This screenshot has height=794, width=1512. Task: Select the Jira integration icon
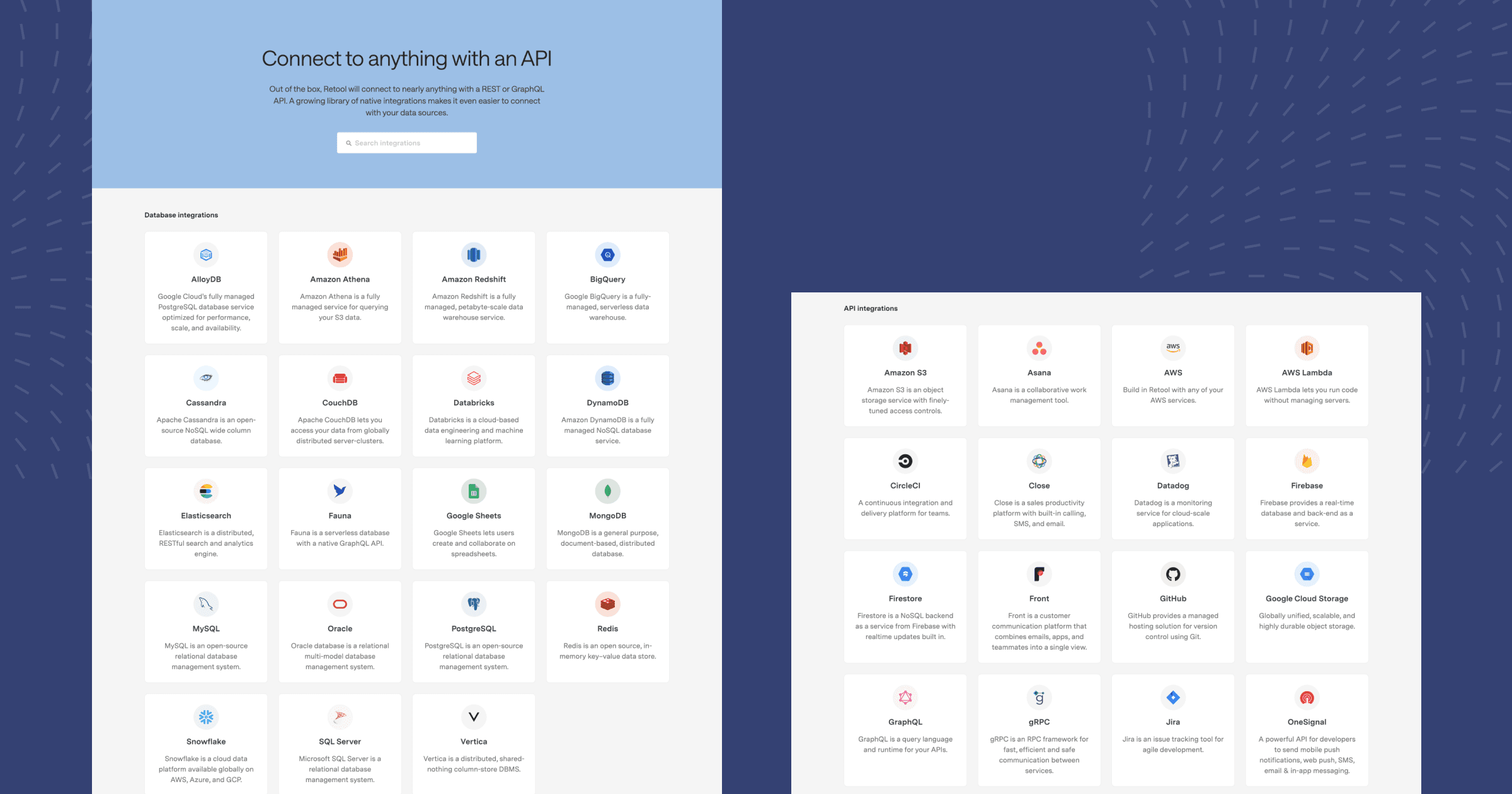(1172, 697)
